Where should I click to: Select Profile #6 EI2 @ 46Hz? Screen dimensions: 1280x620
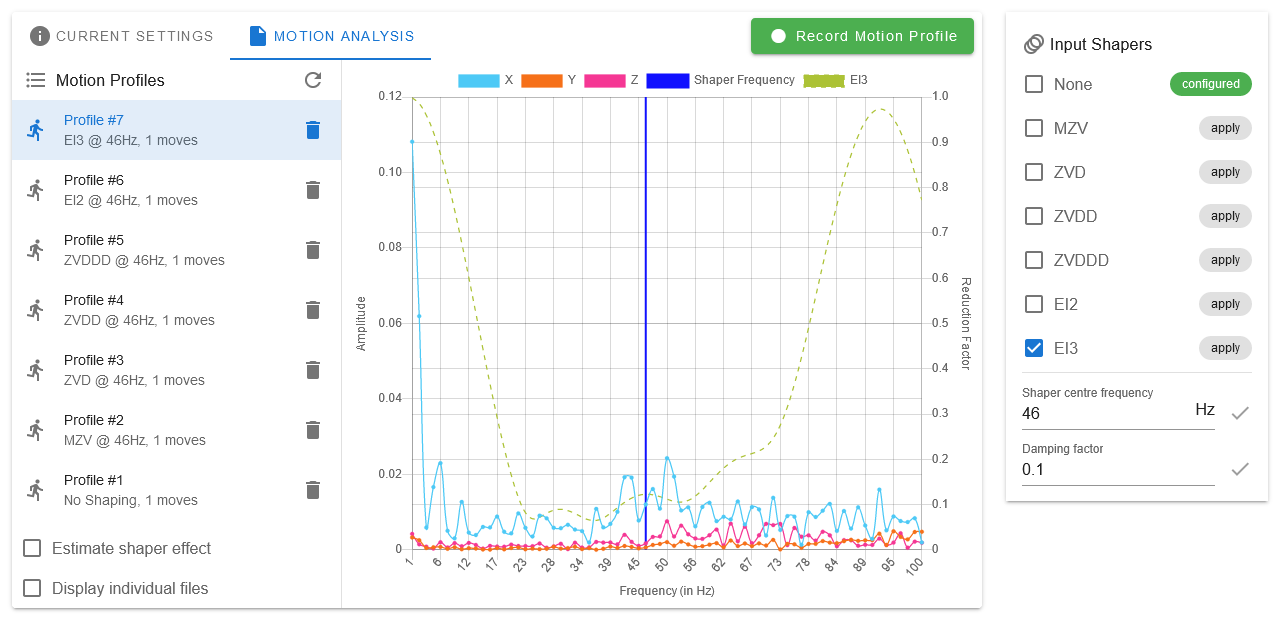click(x=176, y=190)
